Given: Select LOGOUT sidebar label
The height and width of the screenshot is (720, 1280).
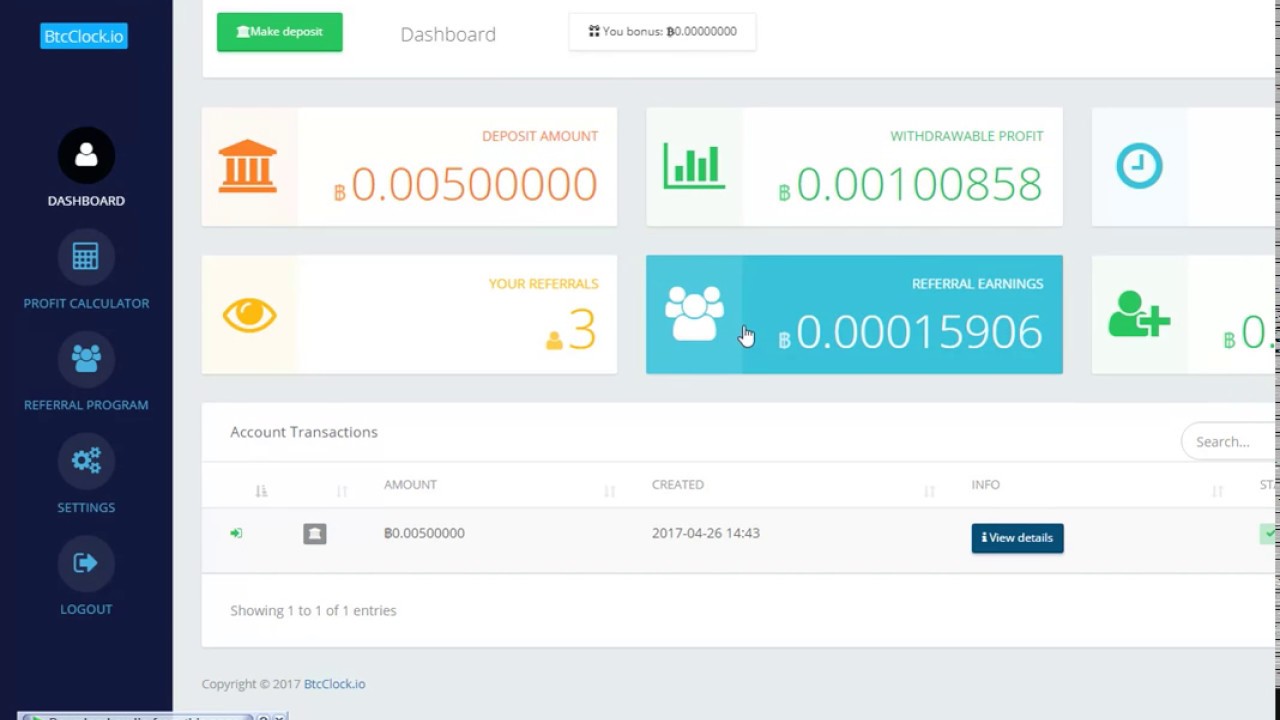Looking at the screenshot, I should tap(86, 609).
